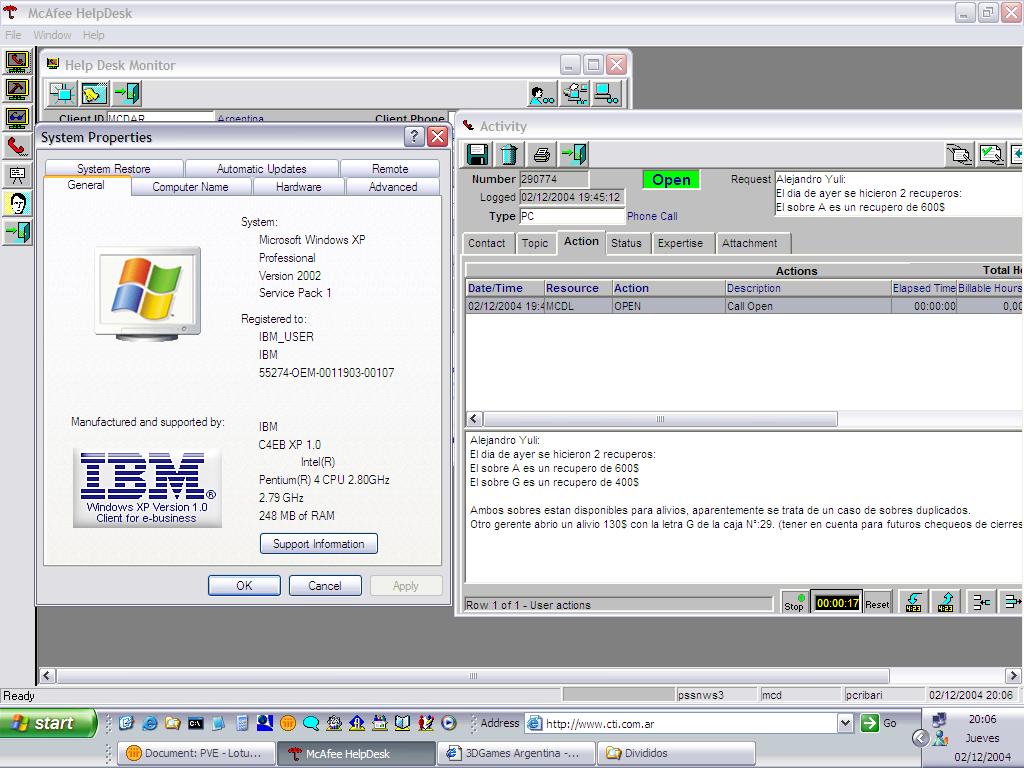Click the right arrow of the main window scrollbar
Viewport: 1024px width, 768px height.
point(1013,675)
